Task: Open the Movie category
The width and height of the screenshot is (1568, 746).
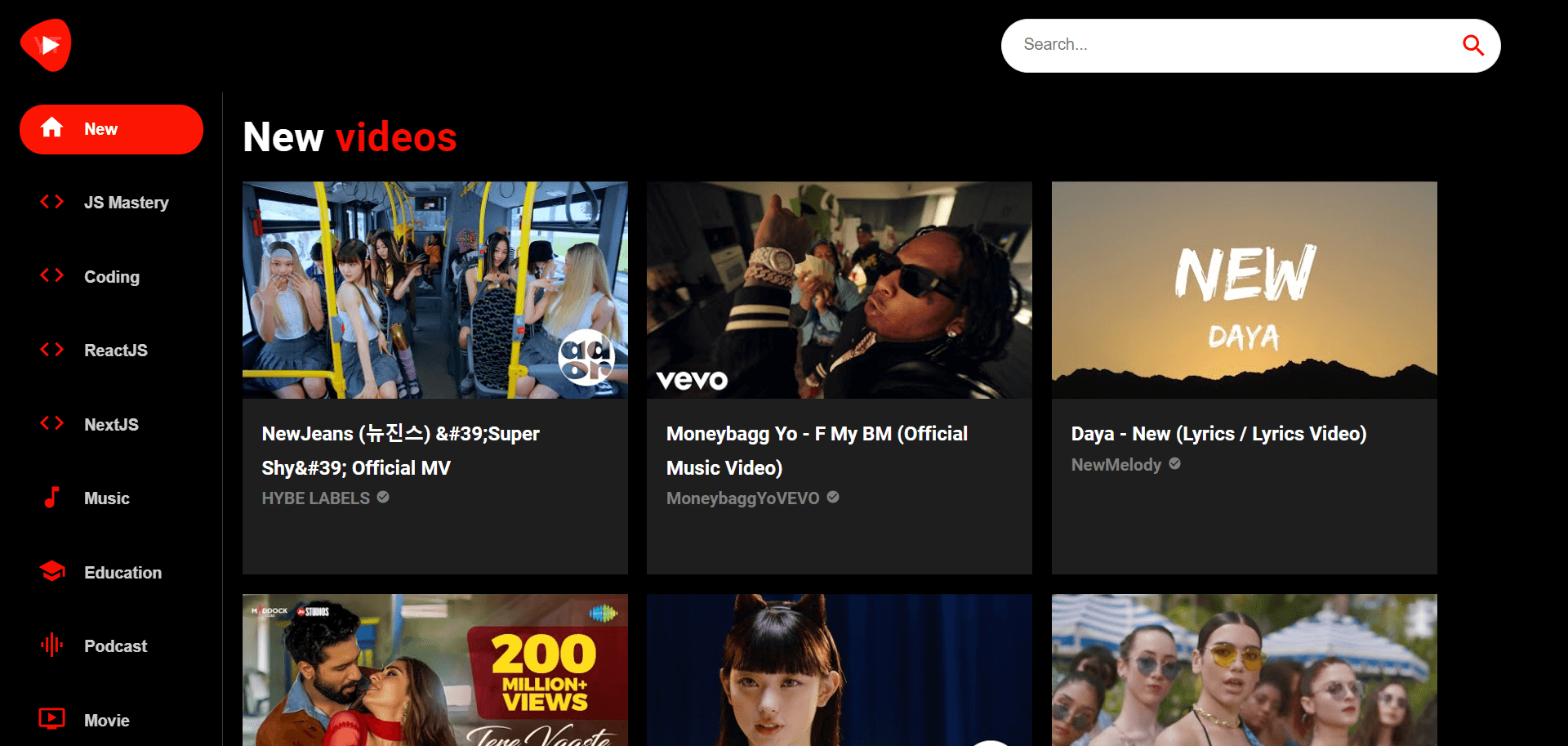Action: click(111, 721)
